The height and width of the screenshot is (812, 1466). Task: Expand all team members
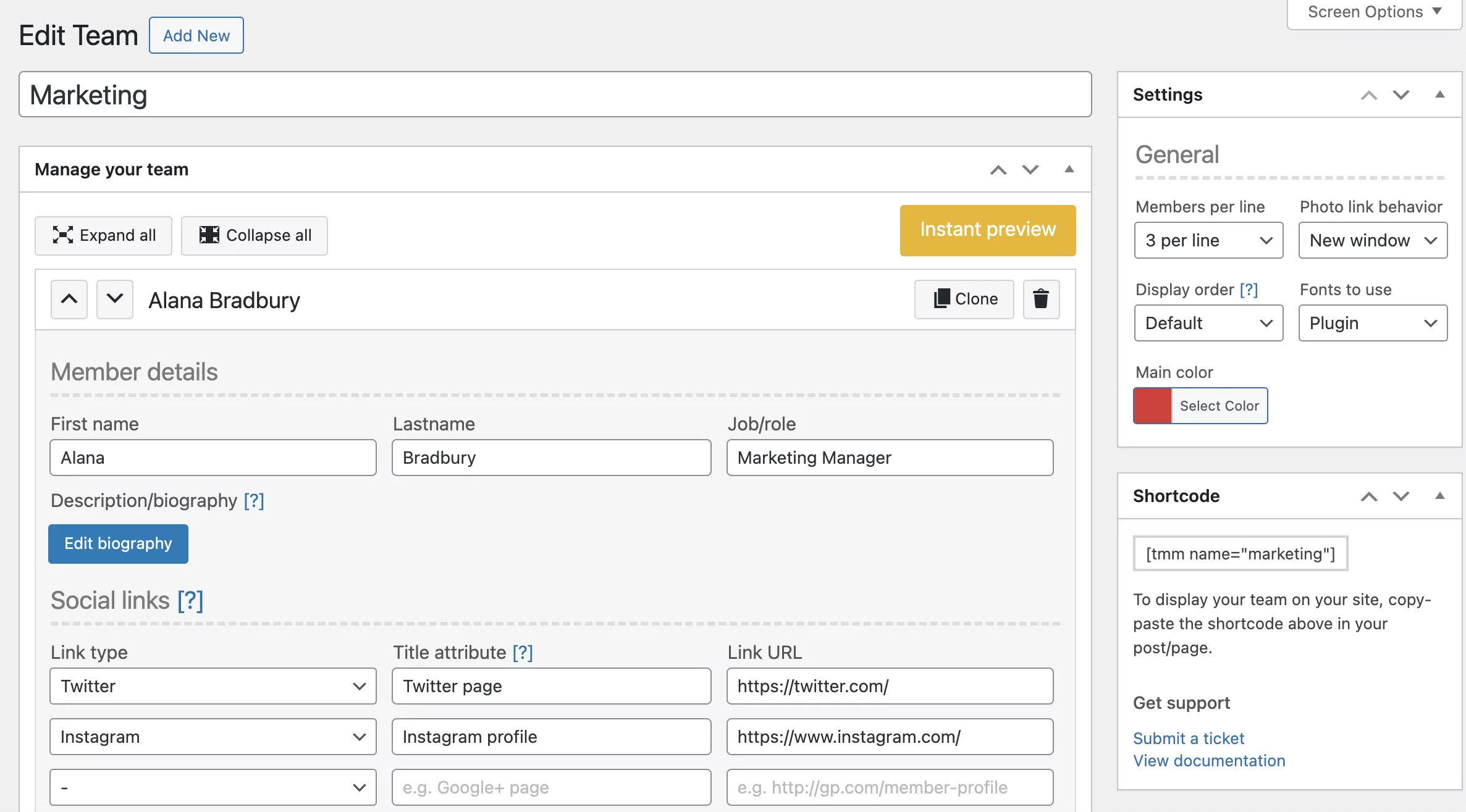click(103, 236)
